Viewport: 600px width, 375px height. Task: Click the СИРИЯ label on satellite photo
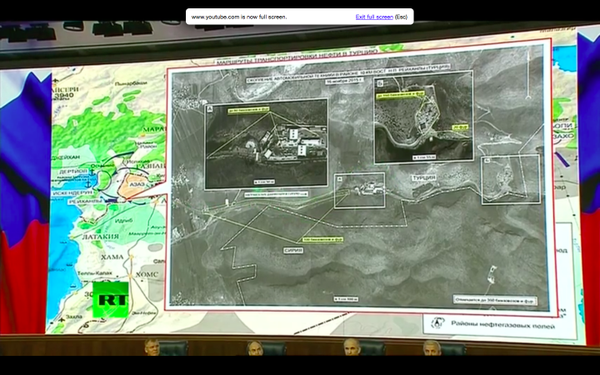point(293,250)
